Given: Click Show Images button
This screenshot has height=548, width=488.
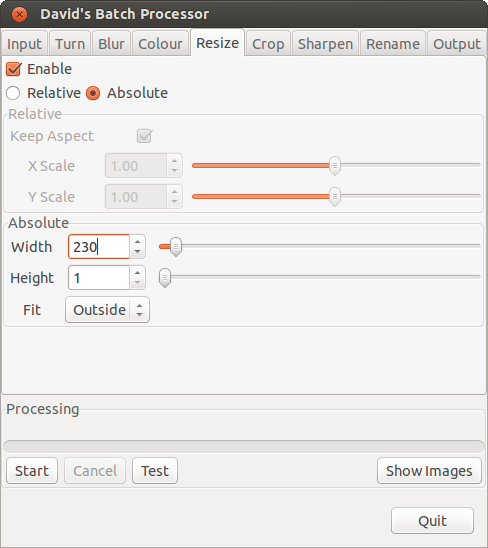Looking at the screenshot, I should coord(429,471).
